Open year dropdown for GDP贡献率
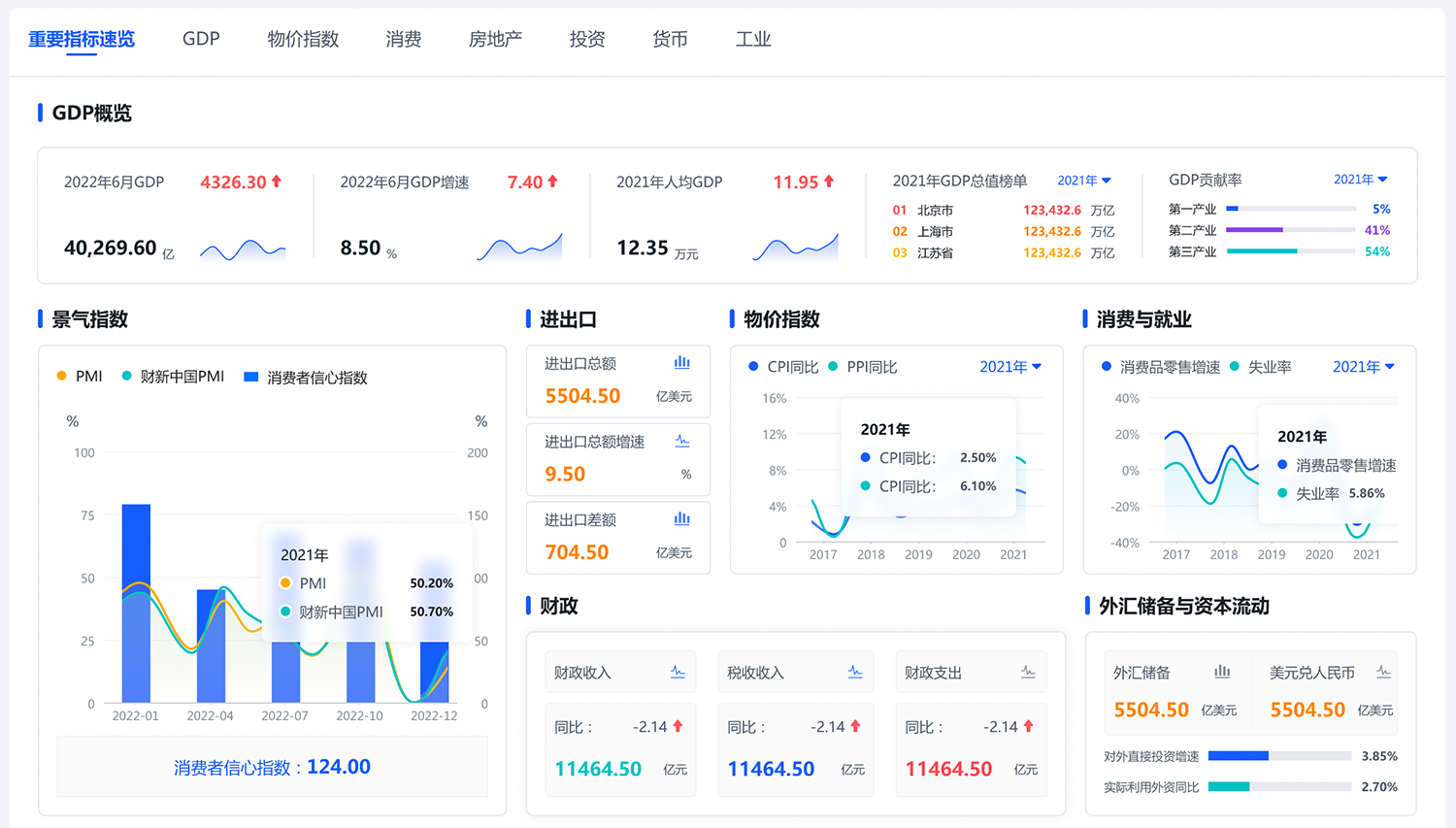The width and height of the screenshot is (1456, 828). 1360,180
